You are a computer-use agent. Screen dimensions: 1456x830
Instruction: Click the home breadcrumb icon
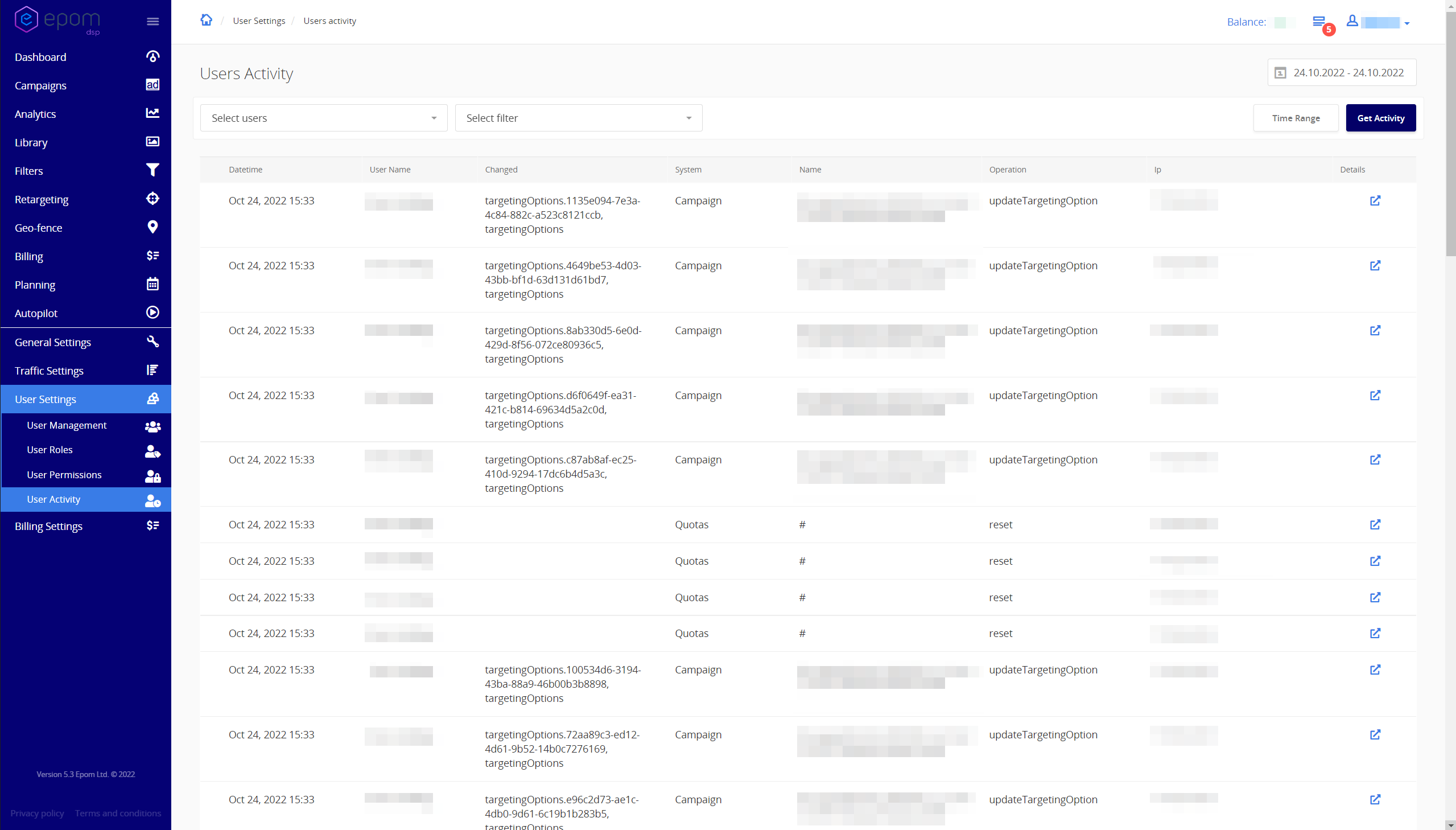pos(206,20)
